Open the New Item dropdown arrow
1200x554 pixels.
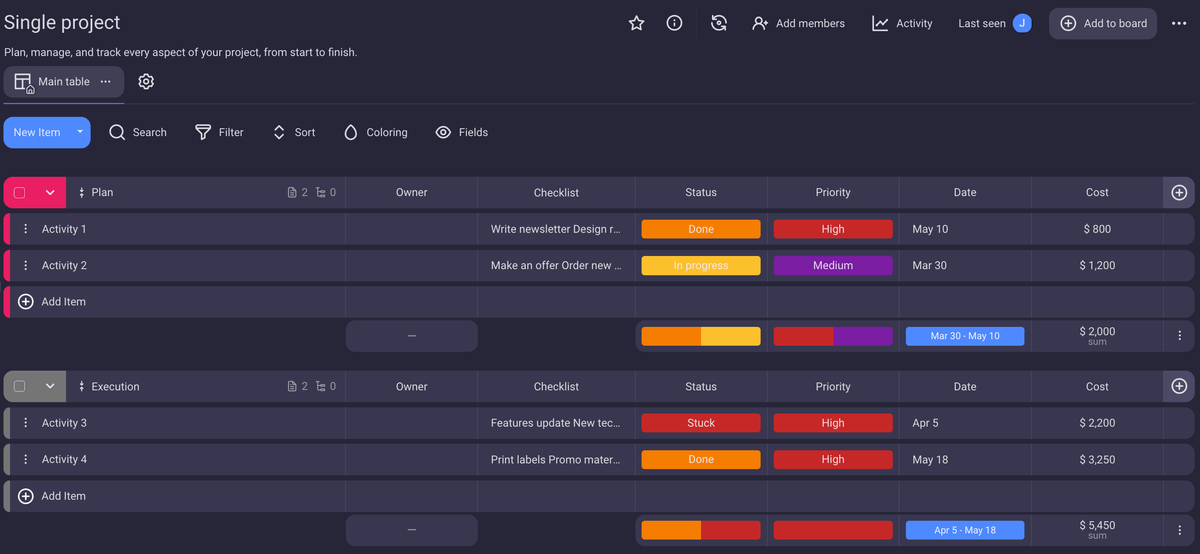pyautogui.click(x=80, y=132)
